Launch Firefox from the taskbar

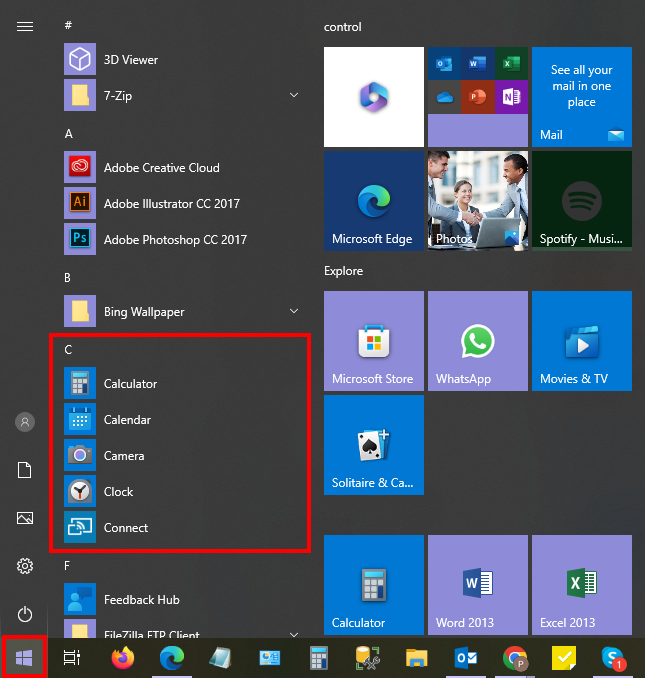point(123,658)
